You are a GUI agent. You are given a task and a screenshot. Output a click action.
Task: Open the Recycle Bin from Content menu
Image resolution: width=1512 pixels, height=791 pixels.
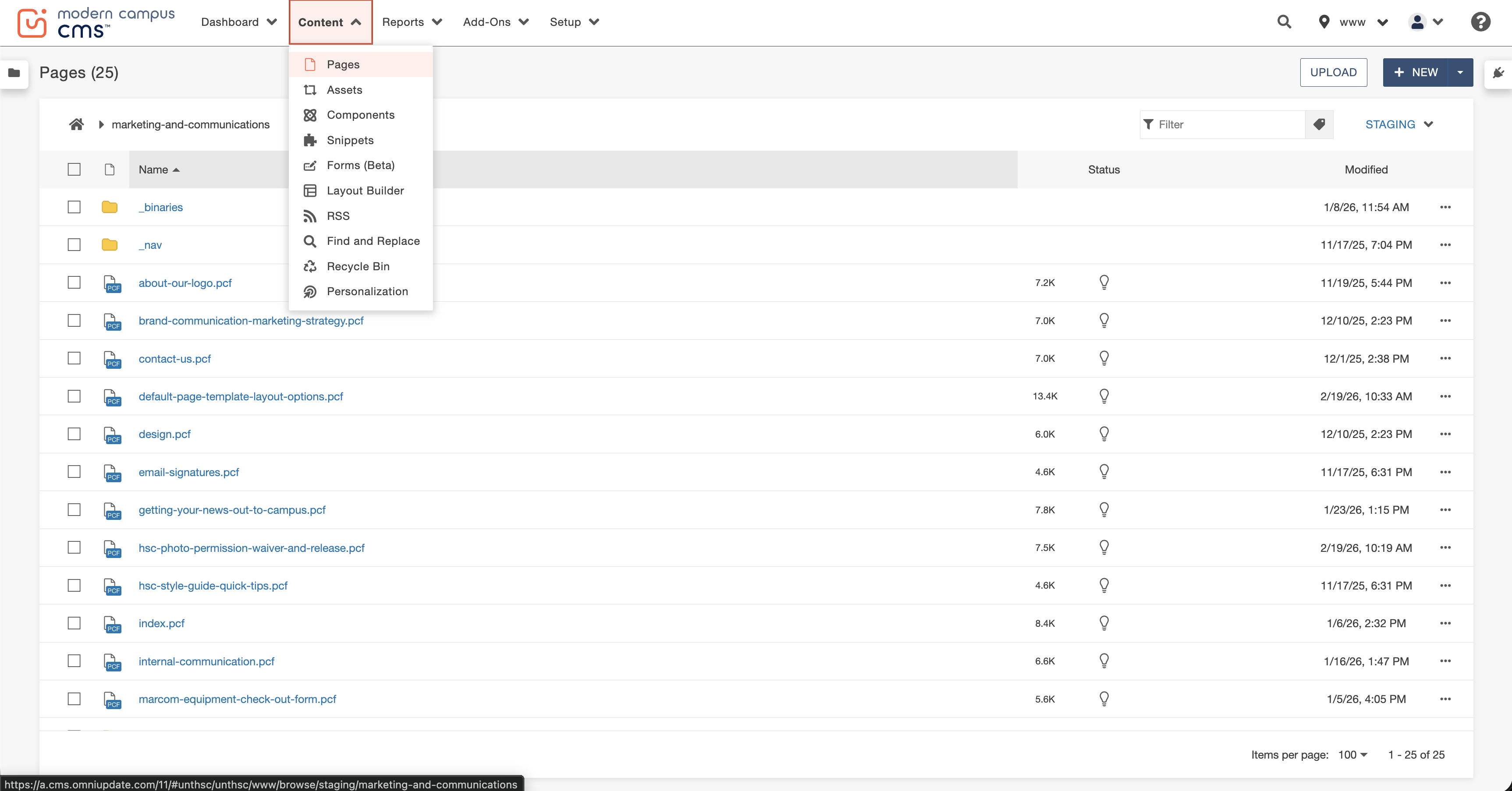(x=358, y=266)
